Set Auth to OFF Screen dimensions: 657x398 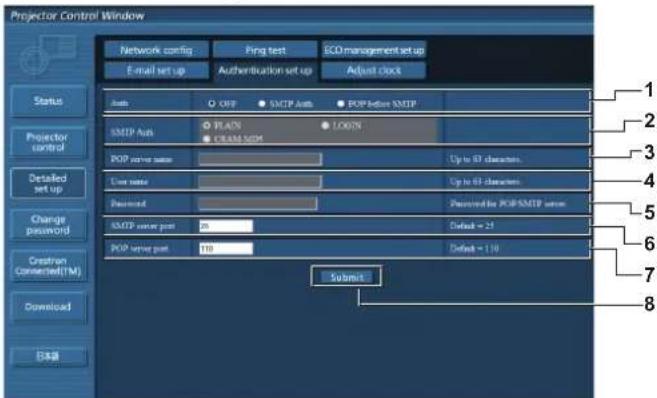pos(212,103)
